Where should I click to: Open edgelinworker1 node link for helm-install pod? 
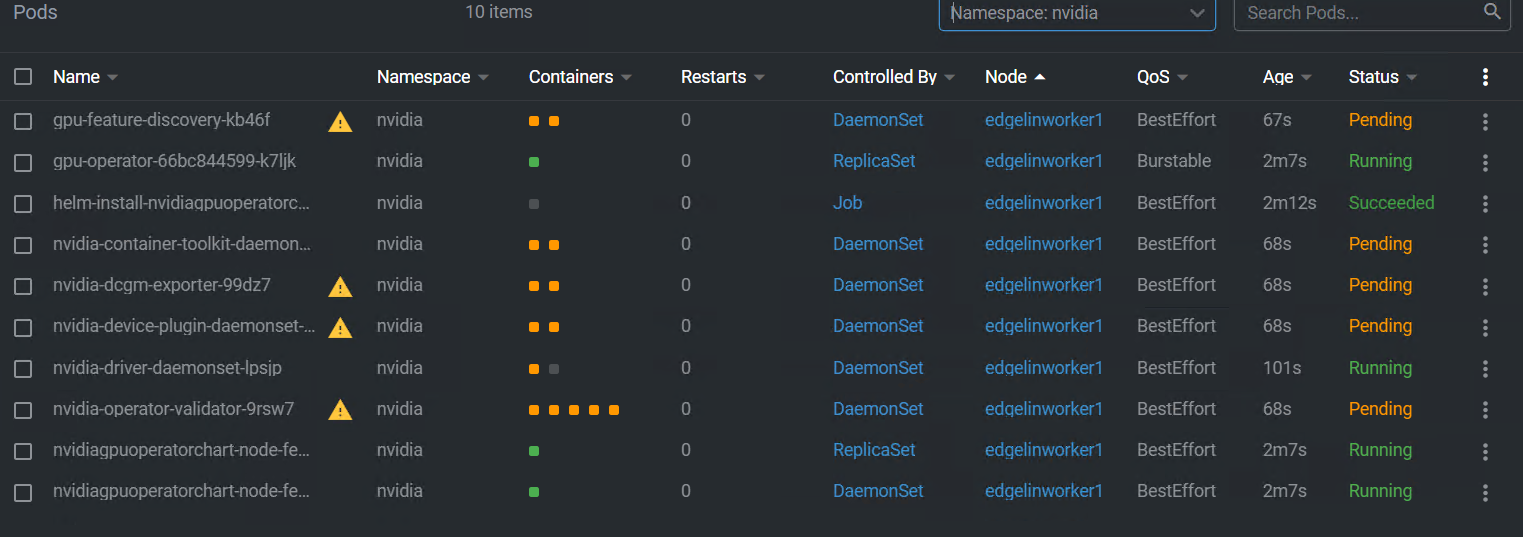(x=1043, y=203)
